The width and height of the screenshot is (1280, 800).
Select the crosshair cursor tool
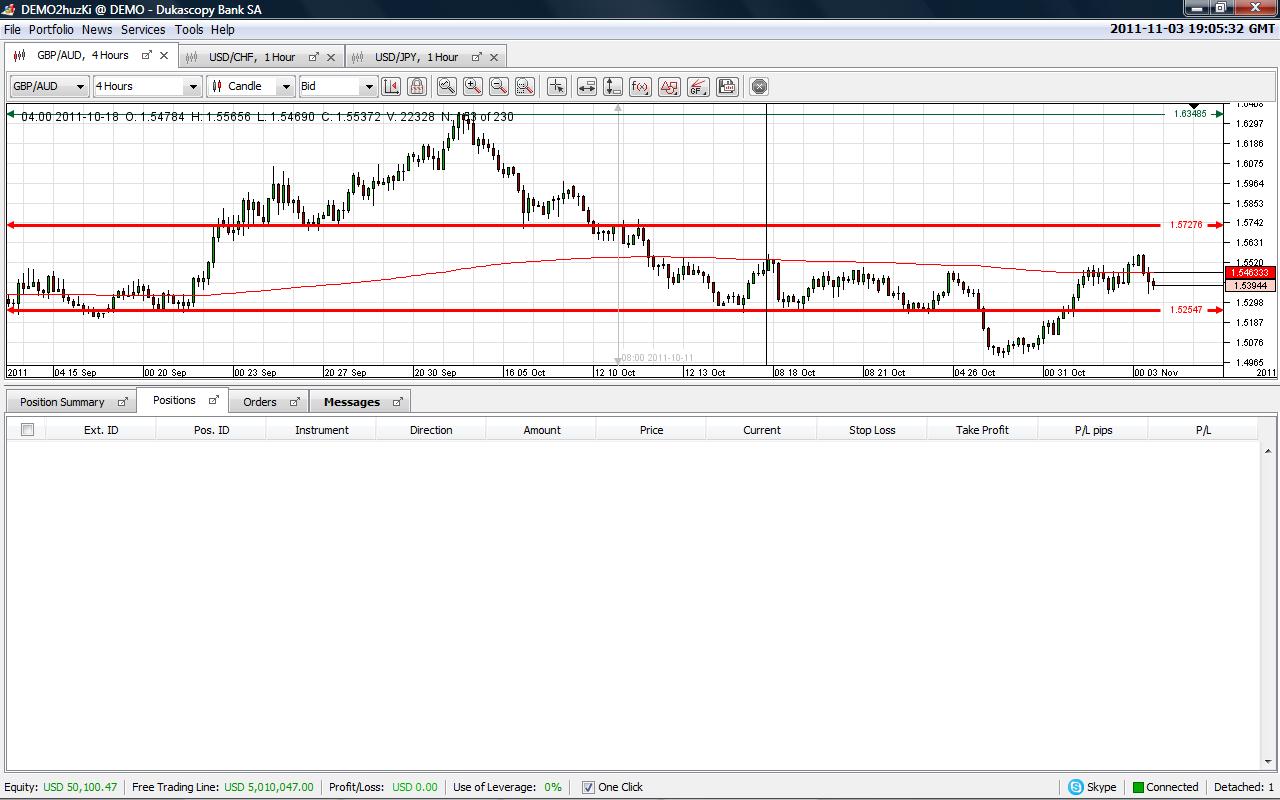[557, 87]
